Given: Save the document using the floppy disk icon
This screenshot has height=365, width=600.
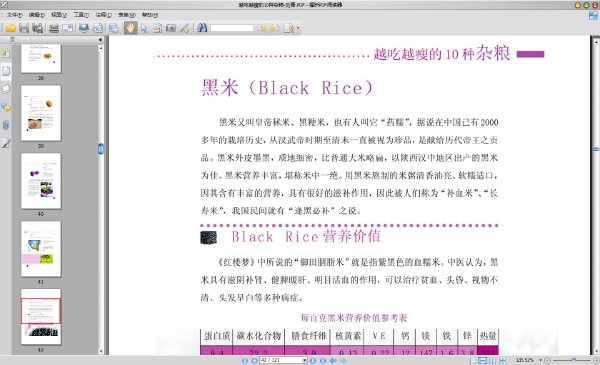Looking at the screenshot, I should pyautogui.click(x=24, y=28).
